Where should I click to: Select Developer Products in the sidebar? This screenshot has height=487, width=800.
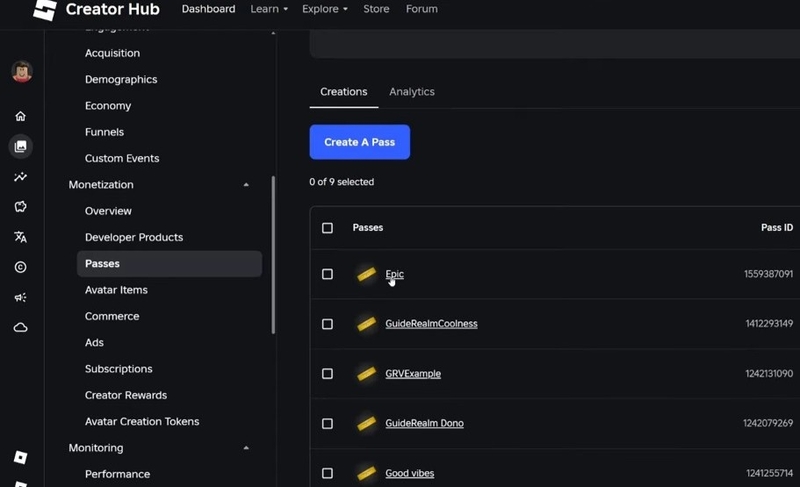click(134, 238)
